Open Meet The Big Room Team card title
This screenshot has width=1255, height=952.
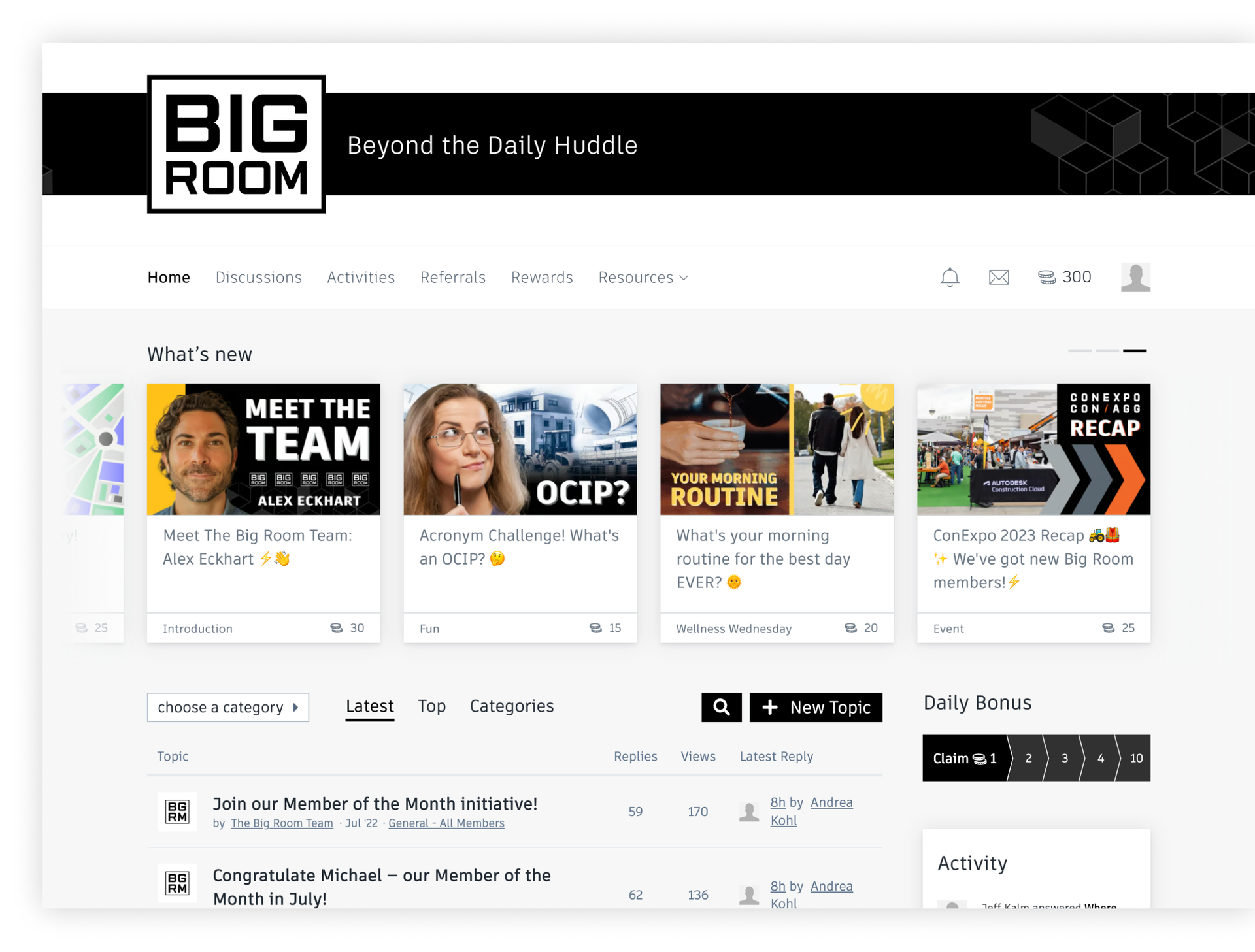click(258, 547)
